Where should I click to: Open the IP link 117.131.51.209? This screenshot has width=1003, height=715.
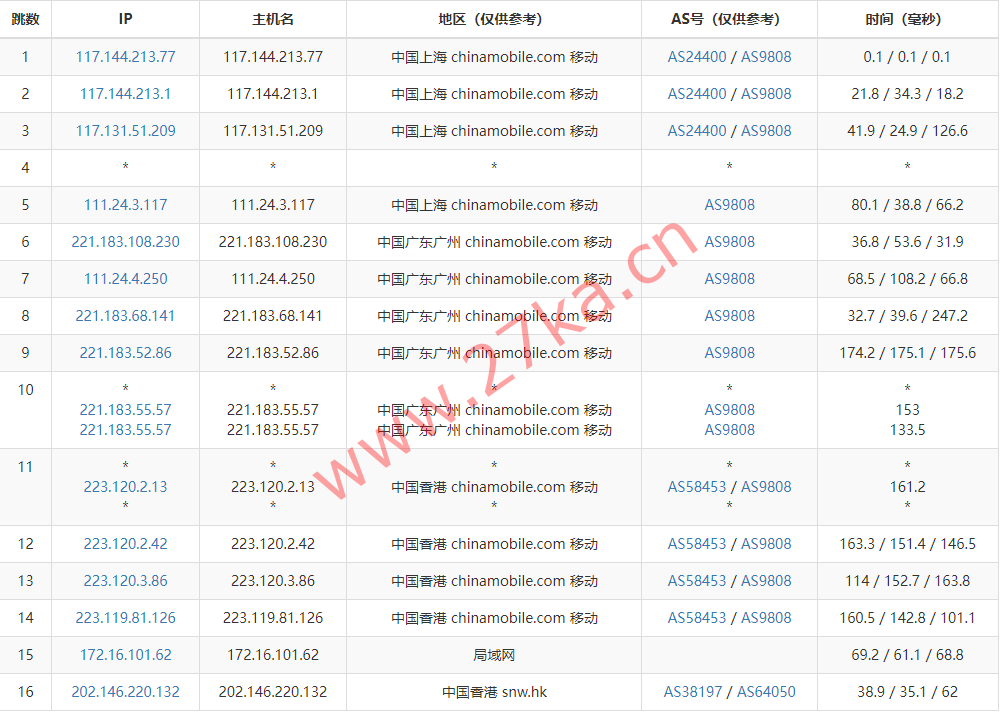(x=125, y=131)
